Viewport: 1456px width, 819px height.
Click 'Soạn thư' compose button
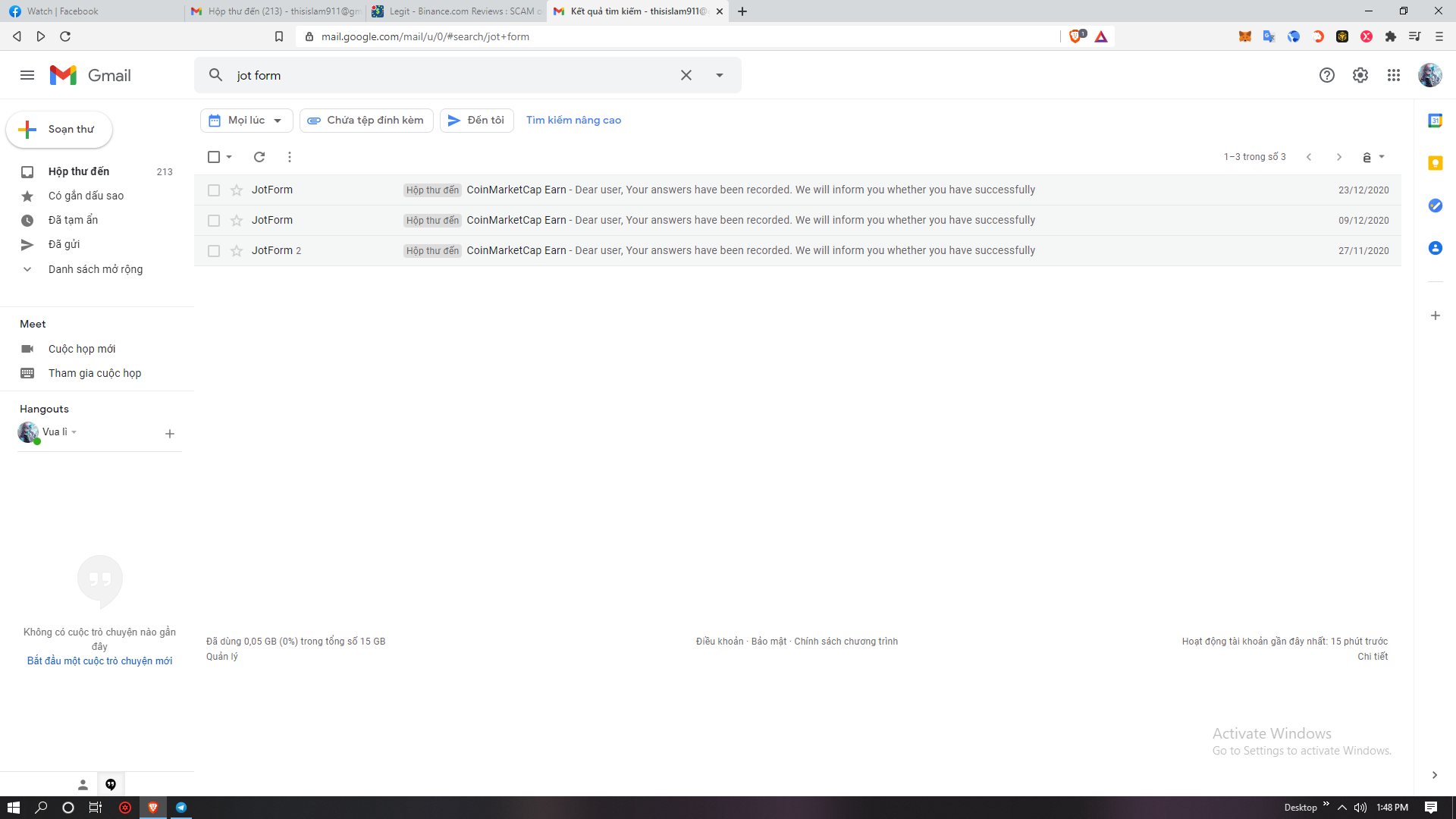(x=59, y=130)
